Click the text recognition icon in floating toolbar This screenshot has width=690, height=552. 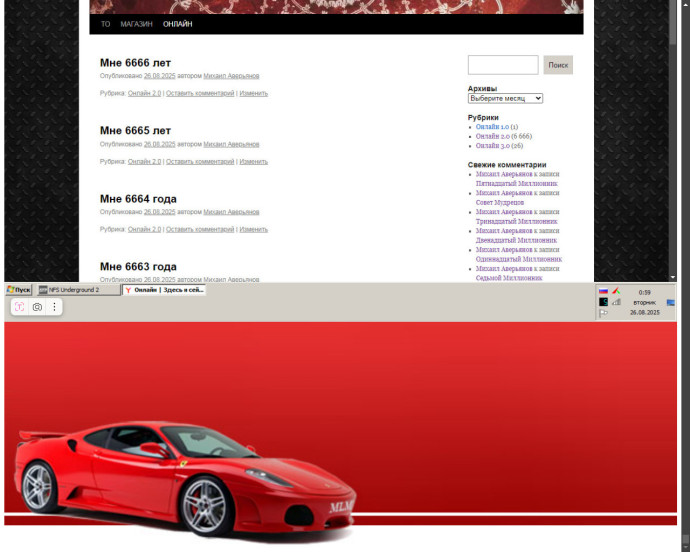point(19,307)
